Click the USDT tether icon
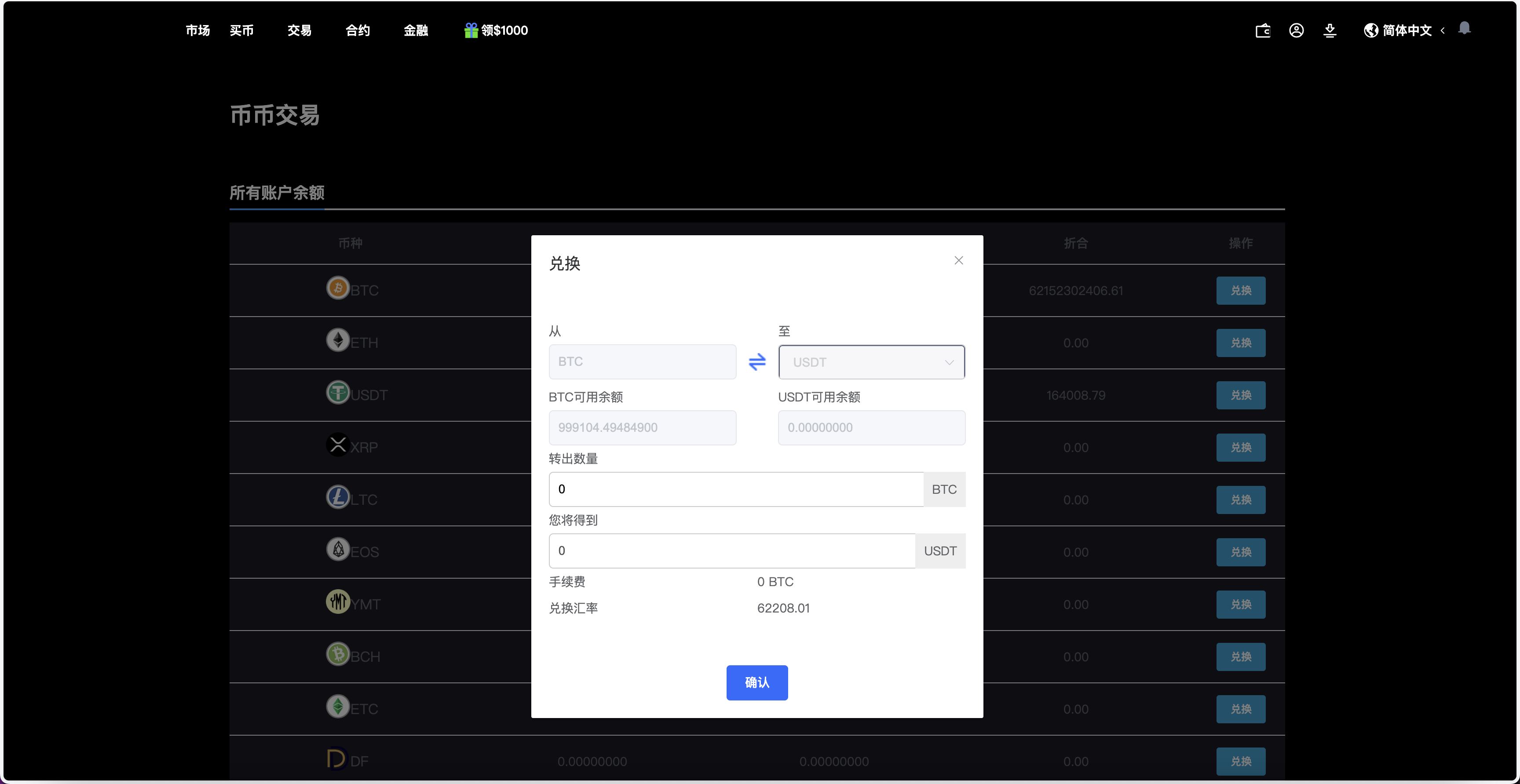1520x784 pixels. (337, 392)
